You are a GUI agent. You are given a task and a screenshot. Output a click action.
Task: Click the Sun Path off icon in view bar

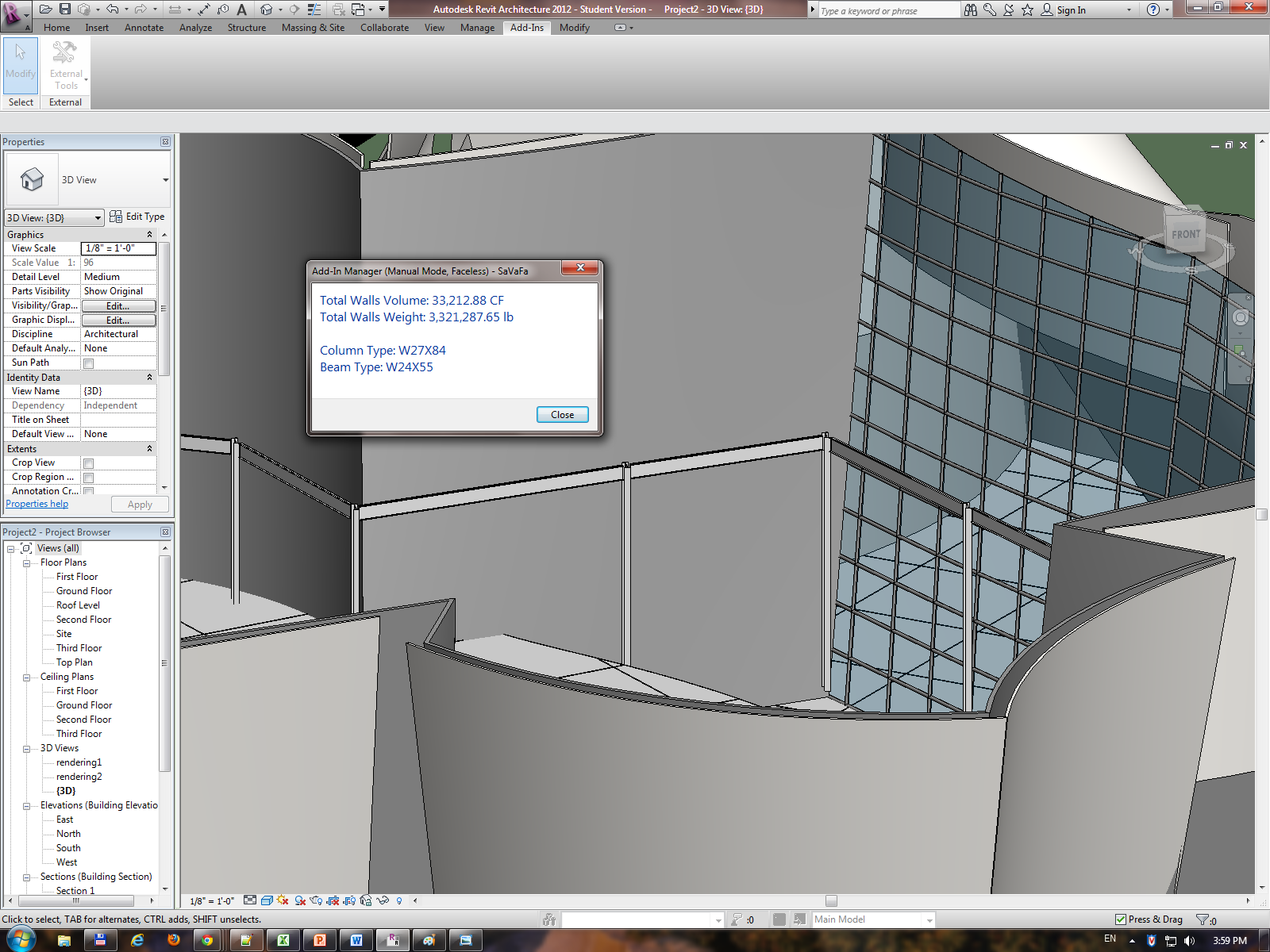[283, 900]
